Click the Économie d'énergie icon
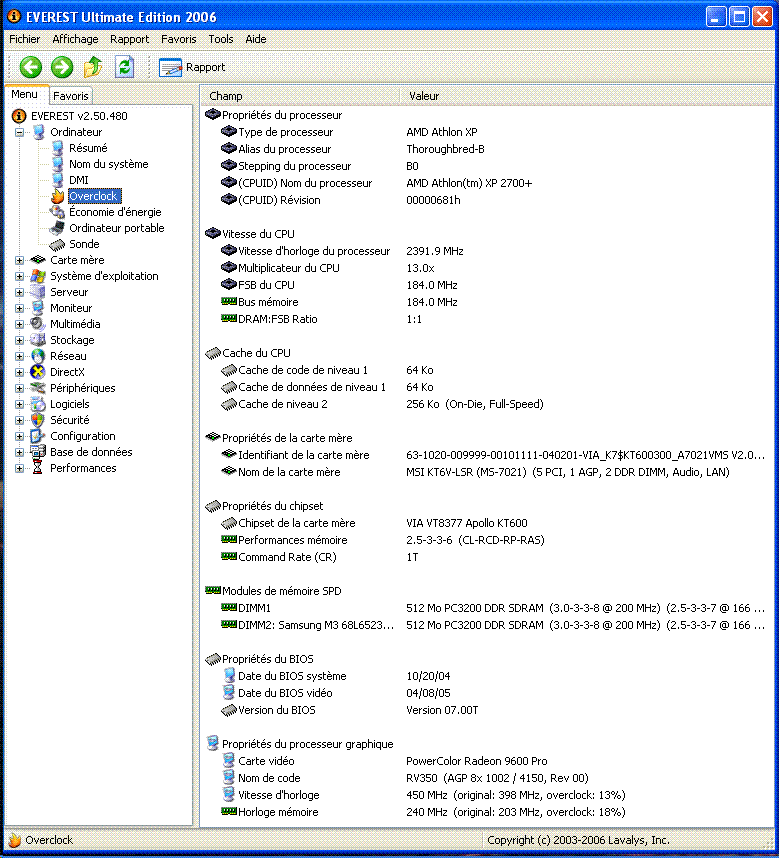 pyautogui.click(x=57, y=212)
